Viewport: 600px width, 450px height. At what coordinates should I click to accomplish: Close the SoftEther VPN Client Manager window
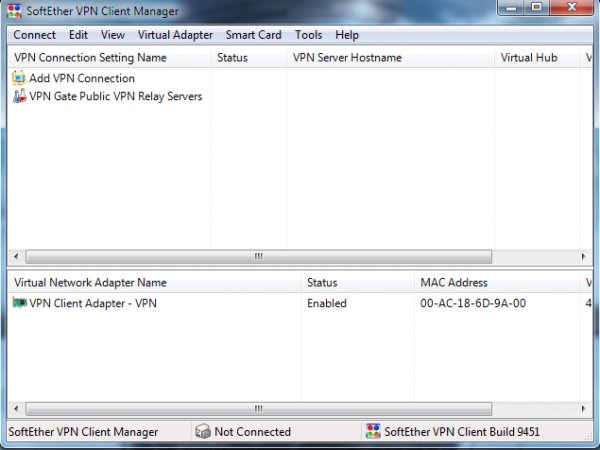coord(572,7)
